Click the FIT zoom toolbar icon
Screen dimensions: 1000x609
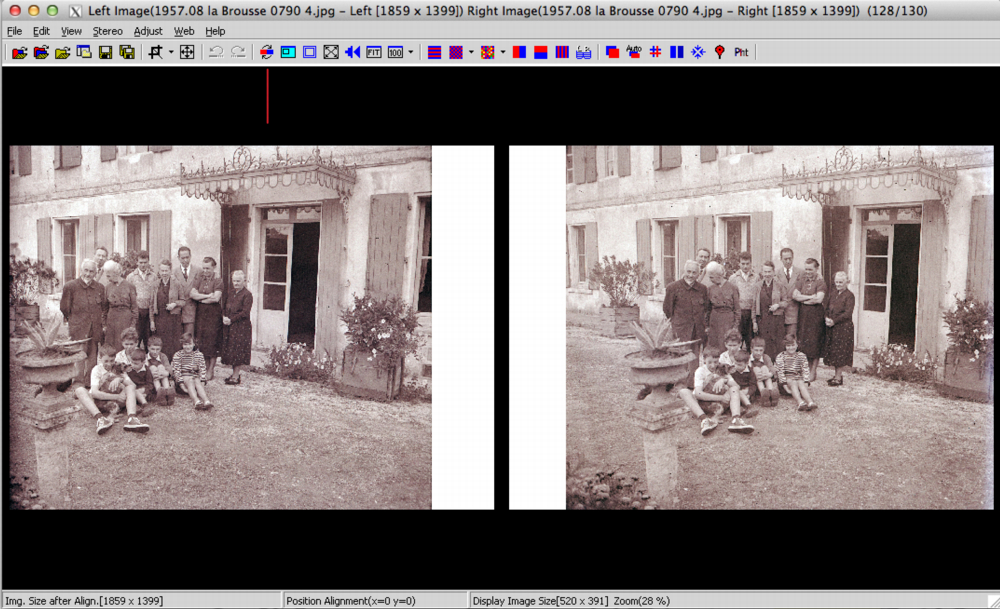pos(374,52)
